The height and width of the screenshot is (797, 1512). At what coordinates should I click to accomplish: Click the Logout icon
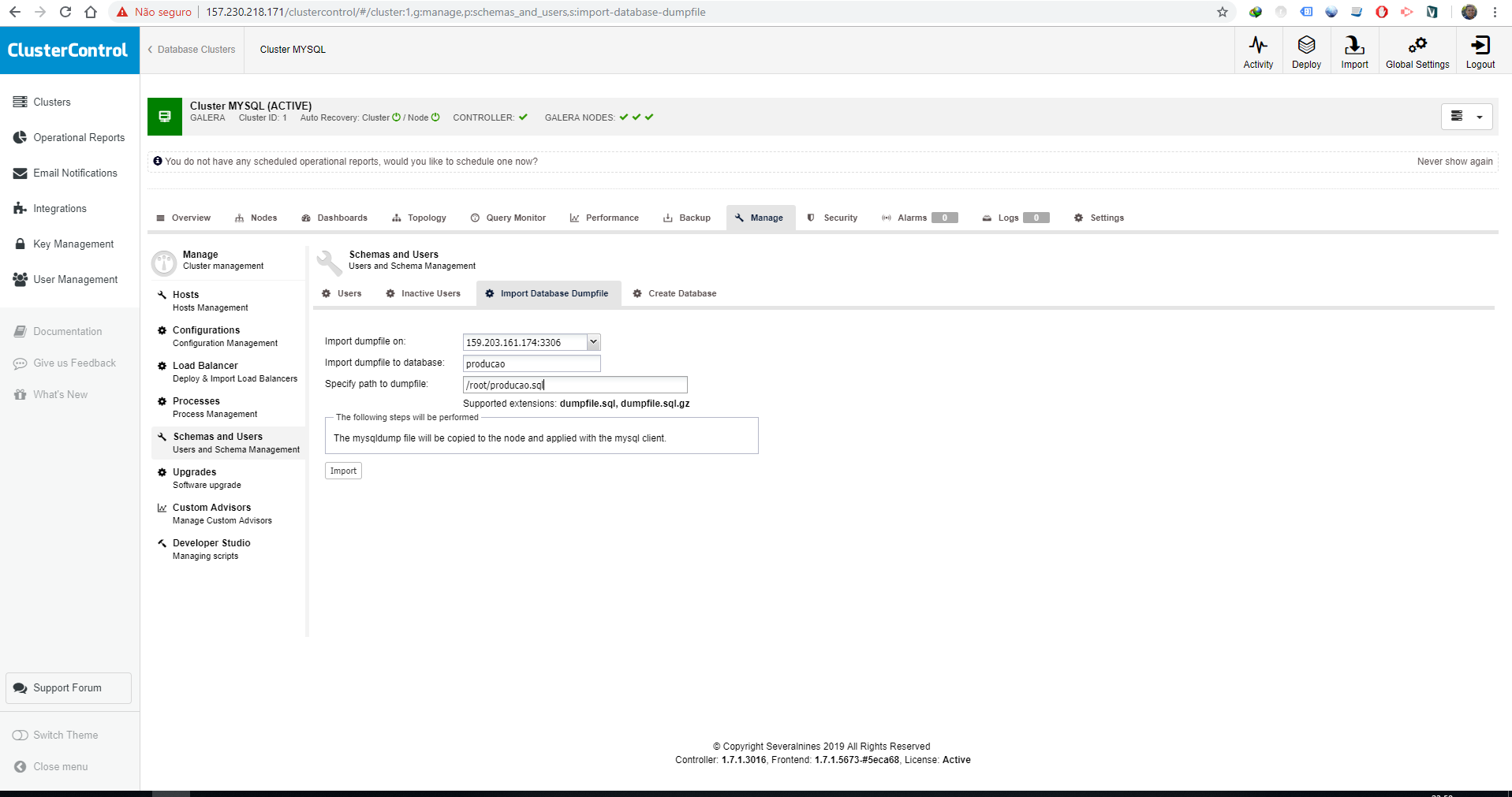pyautogui.click(x=1479, y=50)
